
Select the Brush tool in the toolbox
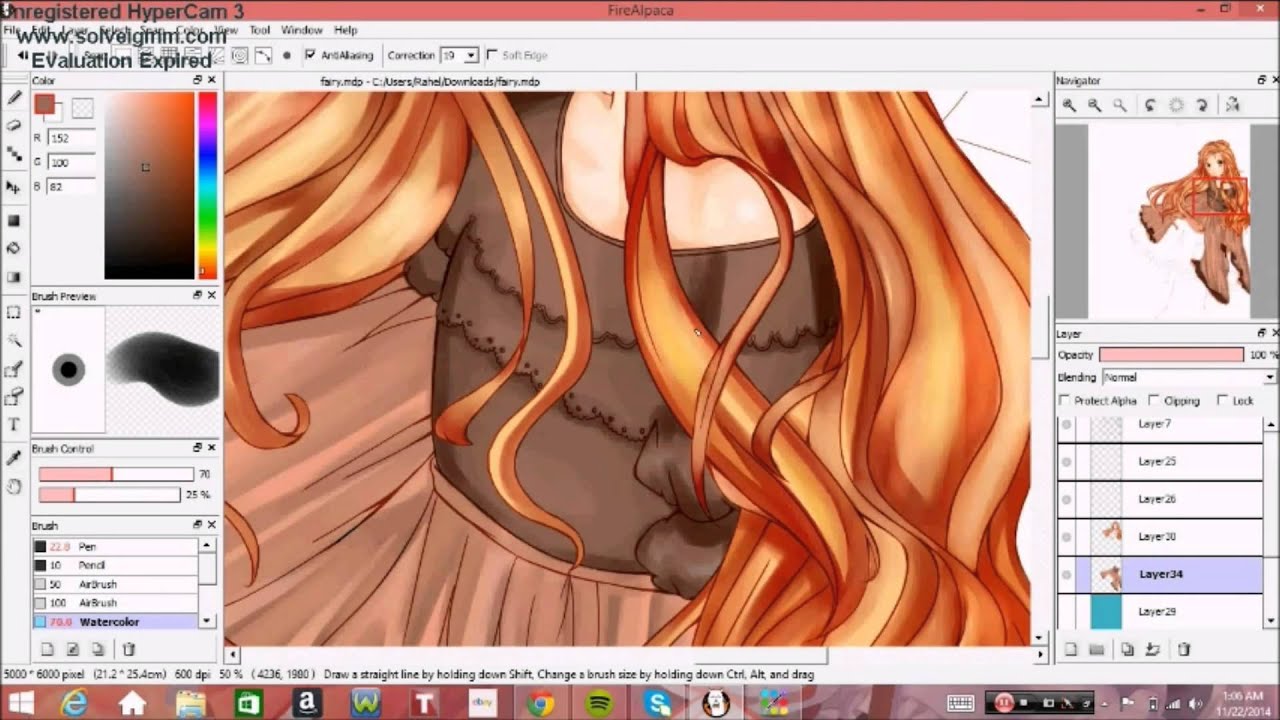click(14, 98)
